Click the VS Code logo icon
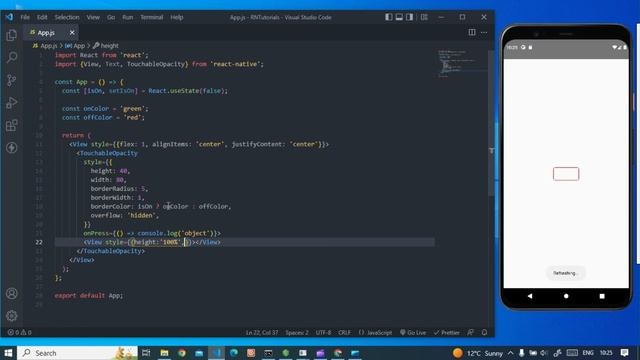Image resolution: width=640 pixels, height=360 pixels. tap(9, 17)
